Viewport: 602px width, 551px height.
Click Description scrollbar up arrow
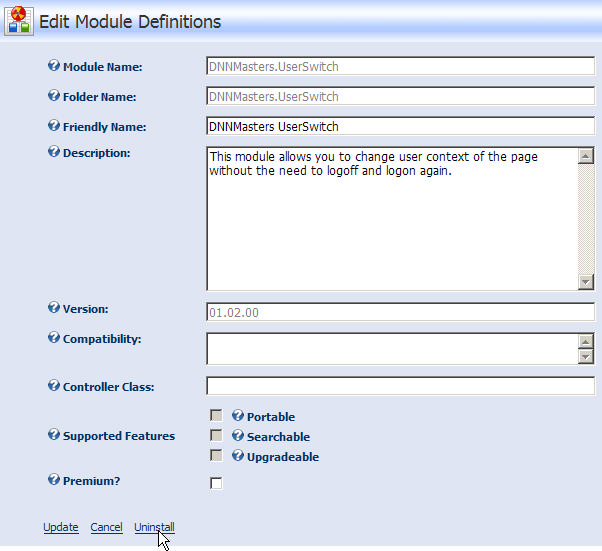[586, 156]
